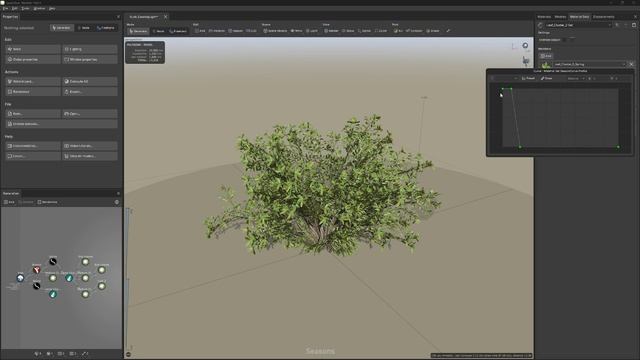
Task: Close the scene document tab
Action: pos(165,17)
